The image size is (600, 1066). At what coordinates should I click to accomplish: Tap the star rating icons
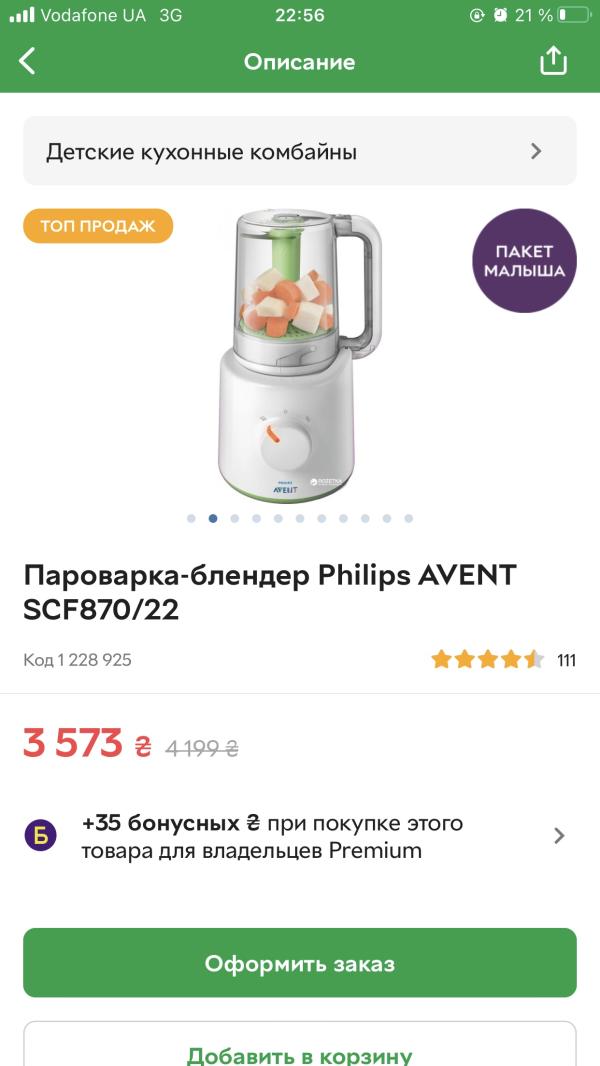(x=487, y=660)
